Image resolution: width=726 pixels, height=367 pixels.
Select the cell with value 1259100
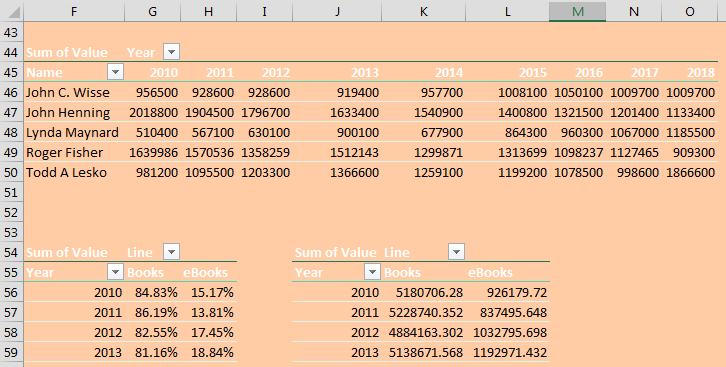click(x=423, y=172)
